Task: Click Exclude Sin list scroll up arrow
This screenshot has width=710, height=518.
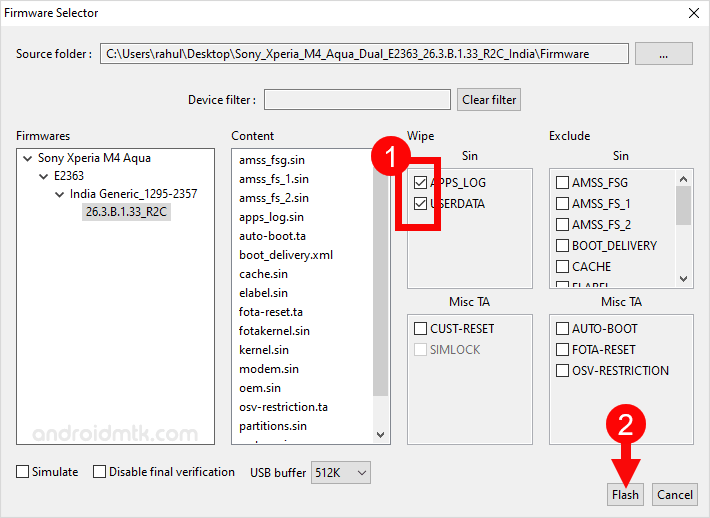Action: 684,179
